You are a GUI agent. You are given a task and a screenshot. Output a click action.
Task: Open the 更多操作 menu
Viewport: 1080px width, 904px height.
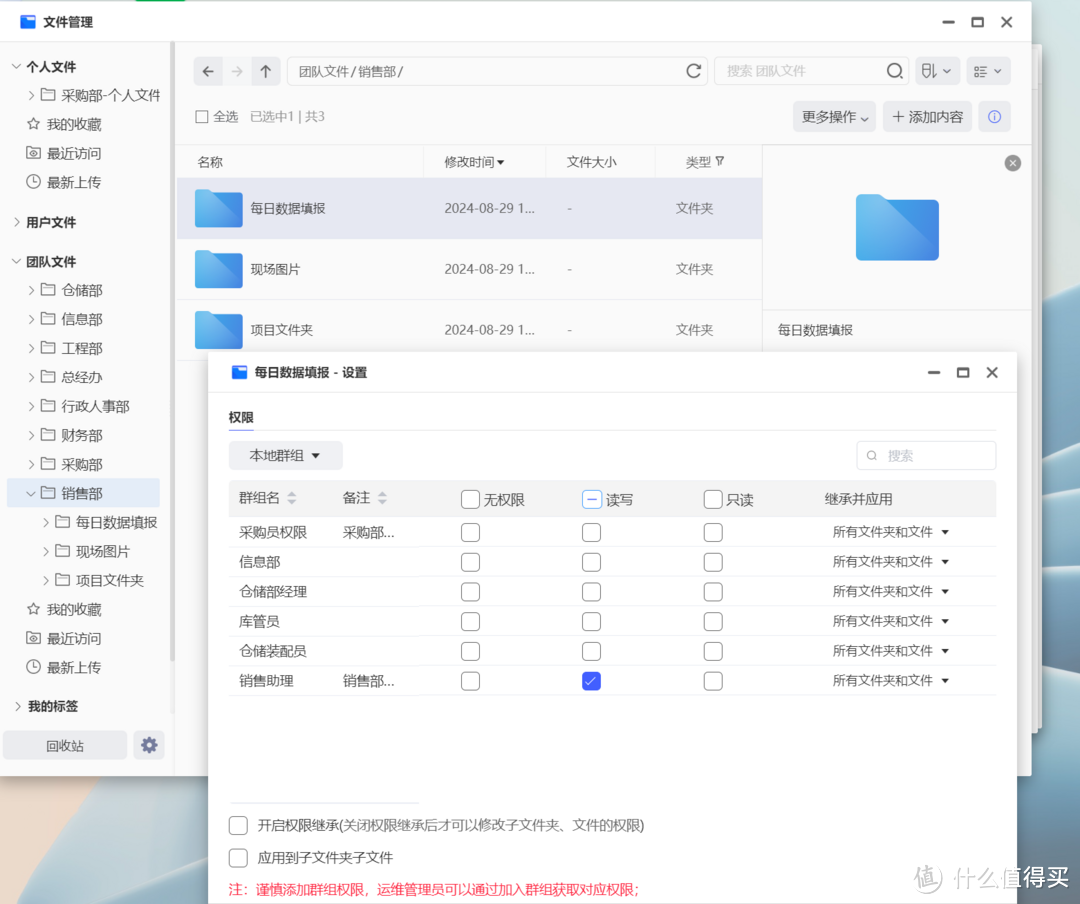point(834,117)
